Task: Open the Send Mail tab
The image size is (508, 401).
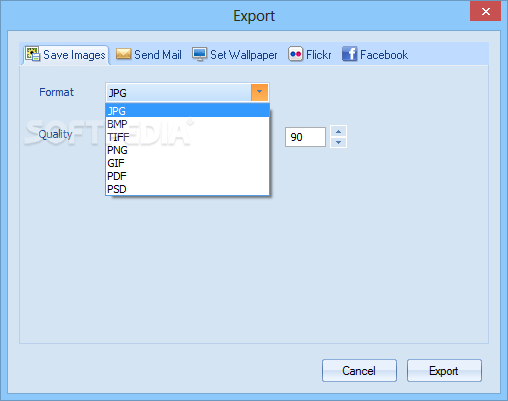Action: coord(149,55)
